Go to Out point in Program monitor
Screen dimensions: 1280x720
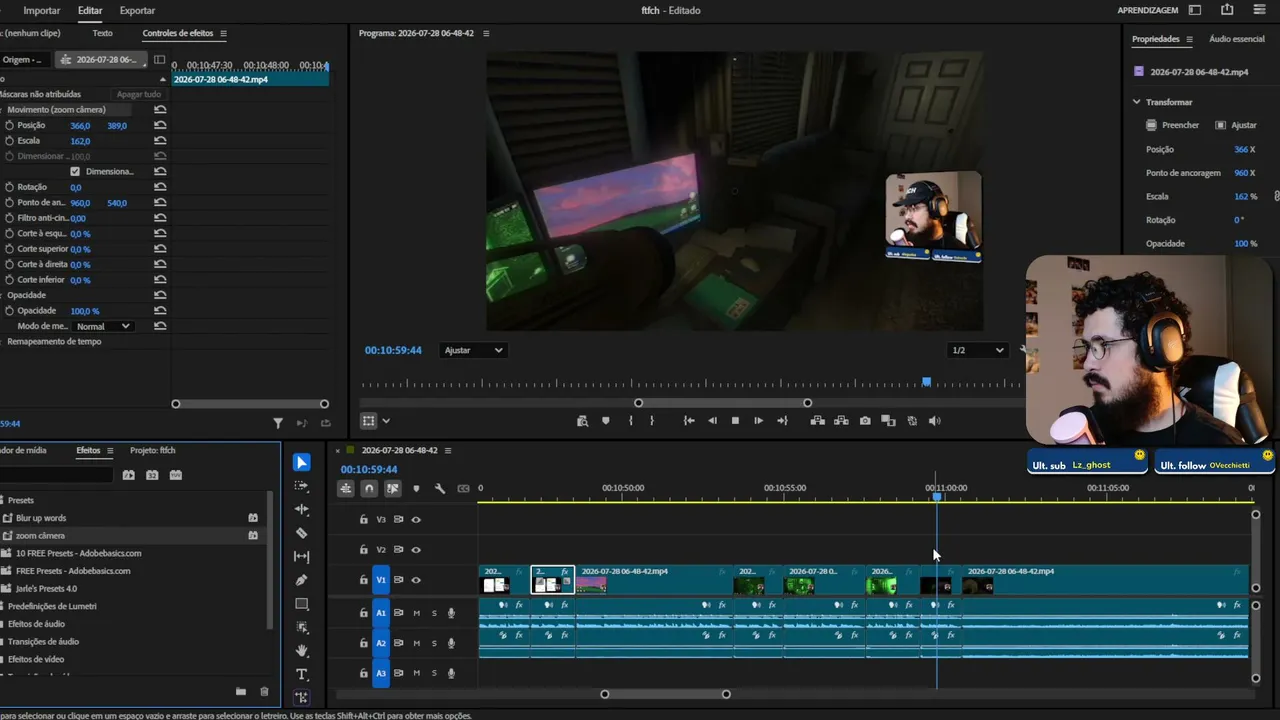782,421
